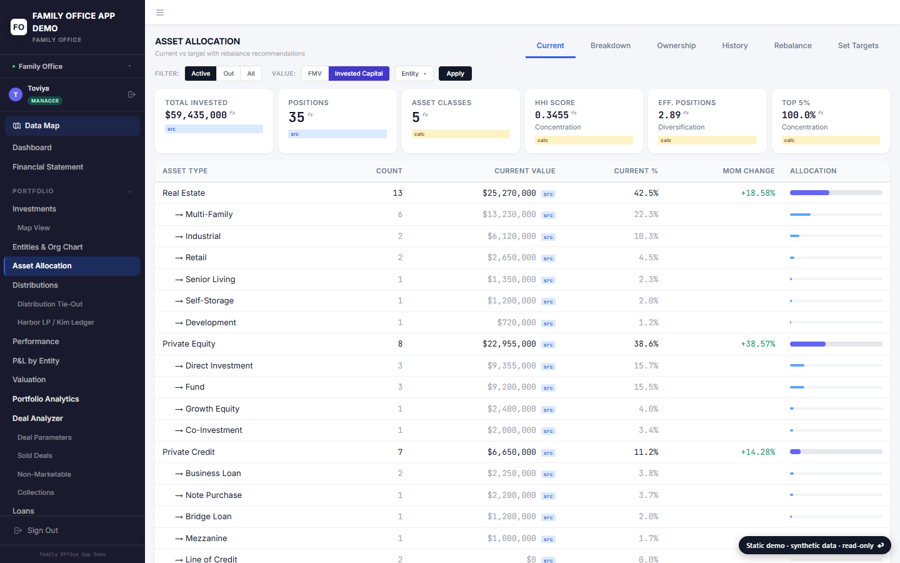Click the Data Map map icon
This screenshot has width=900, height=563.
coord(17,126)
